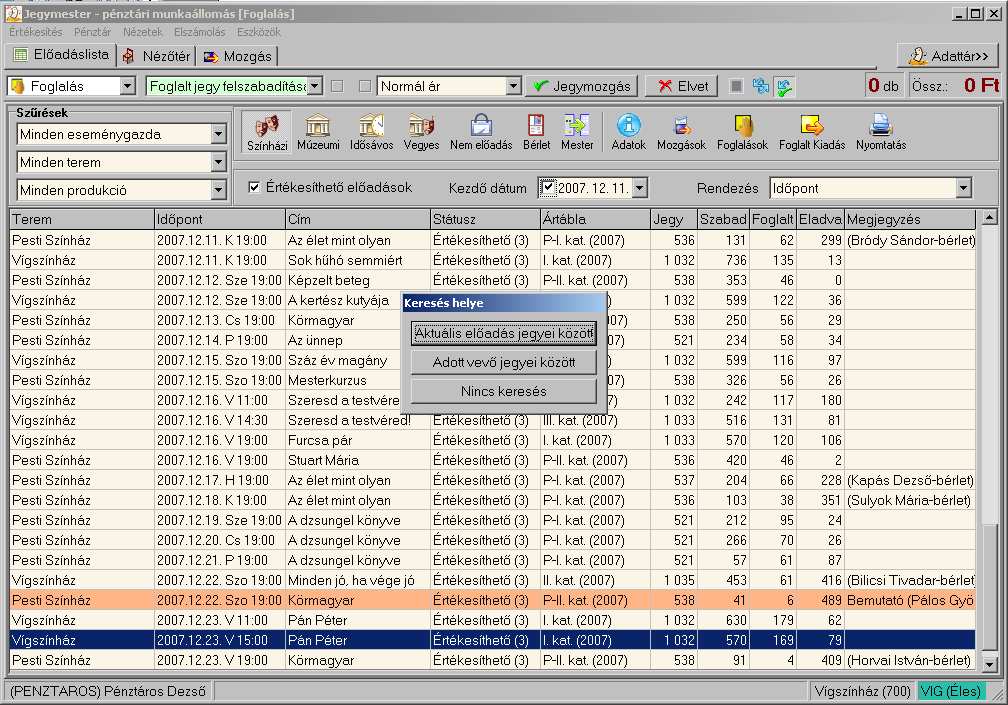
Task: Sort by the Időpont column header
Action: (x=220, y=219)
